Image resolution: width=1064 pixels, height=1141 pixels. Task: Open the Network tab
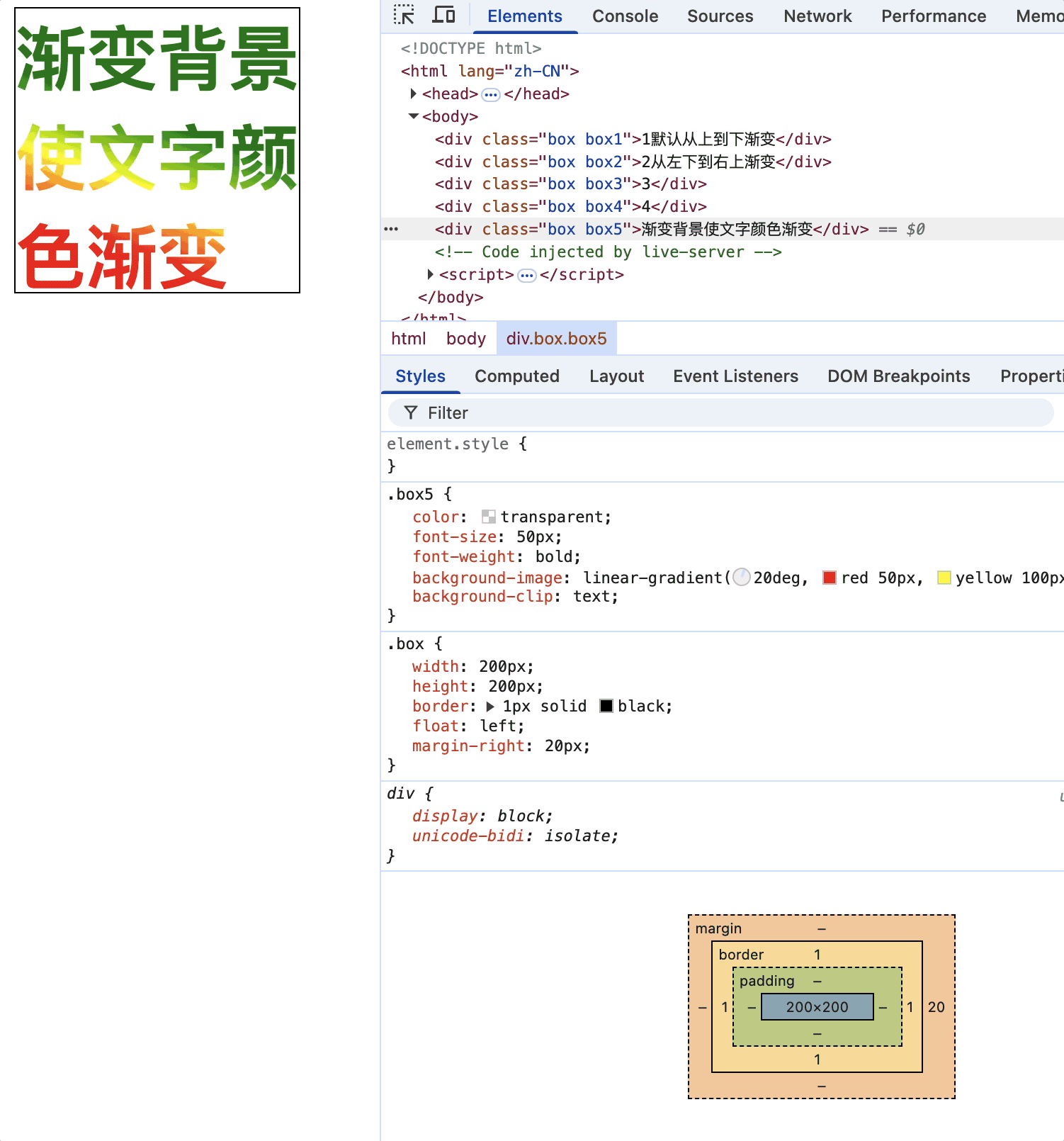pyautogui.click(x=817, y=16)
